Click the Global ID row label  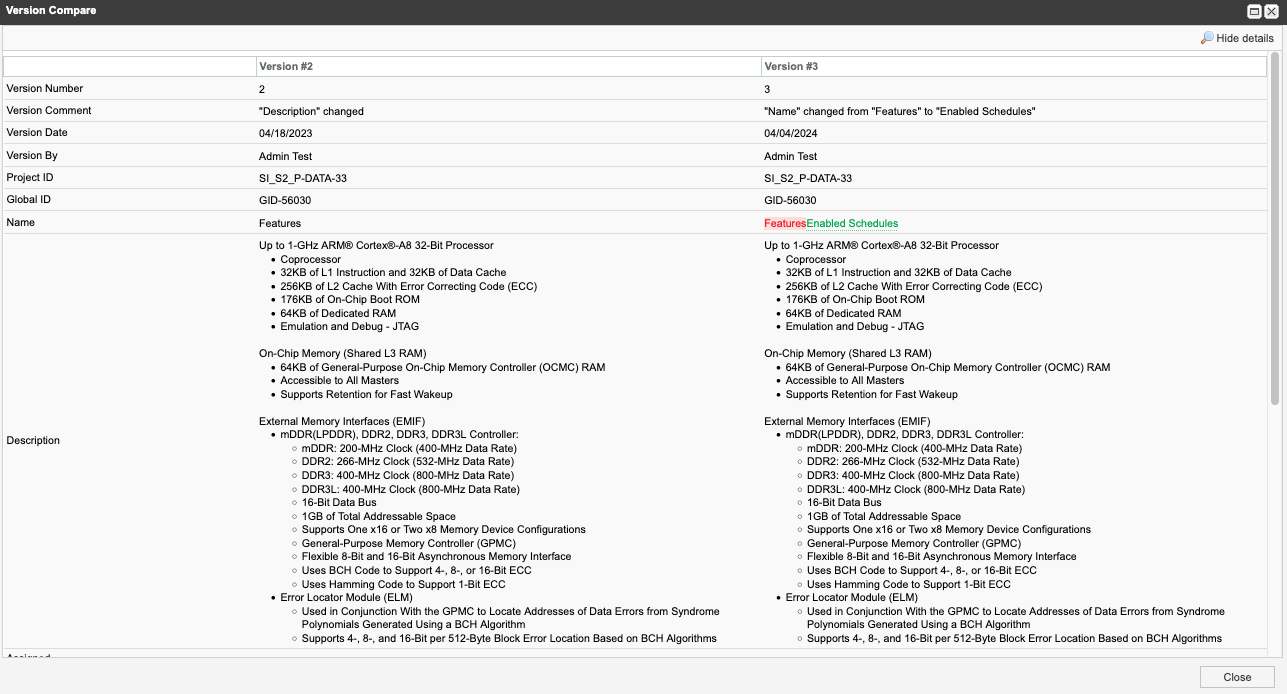[x=28, y=200]
